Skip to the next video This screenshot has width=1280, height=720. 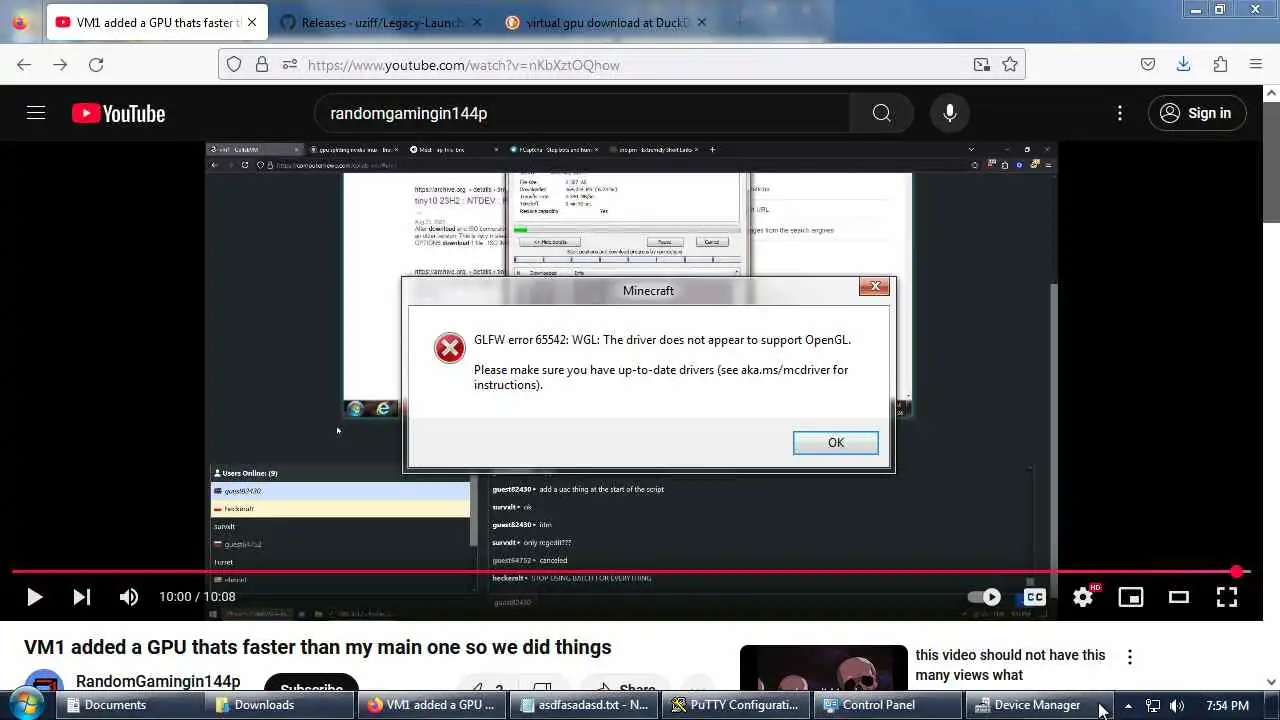point(82,597)
